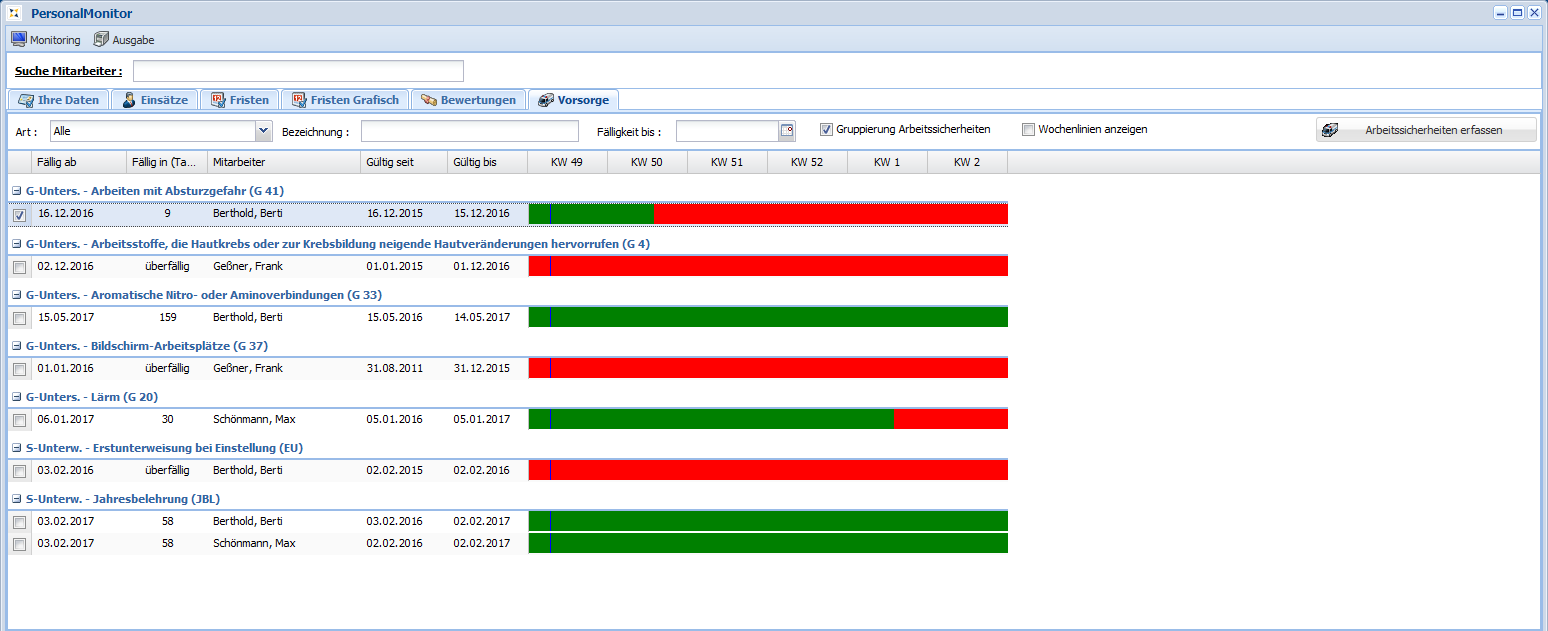1548x631 pixels.
Task: Click the Bewertungen tab icon
Action: pos(428,100)
